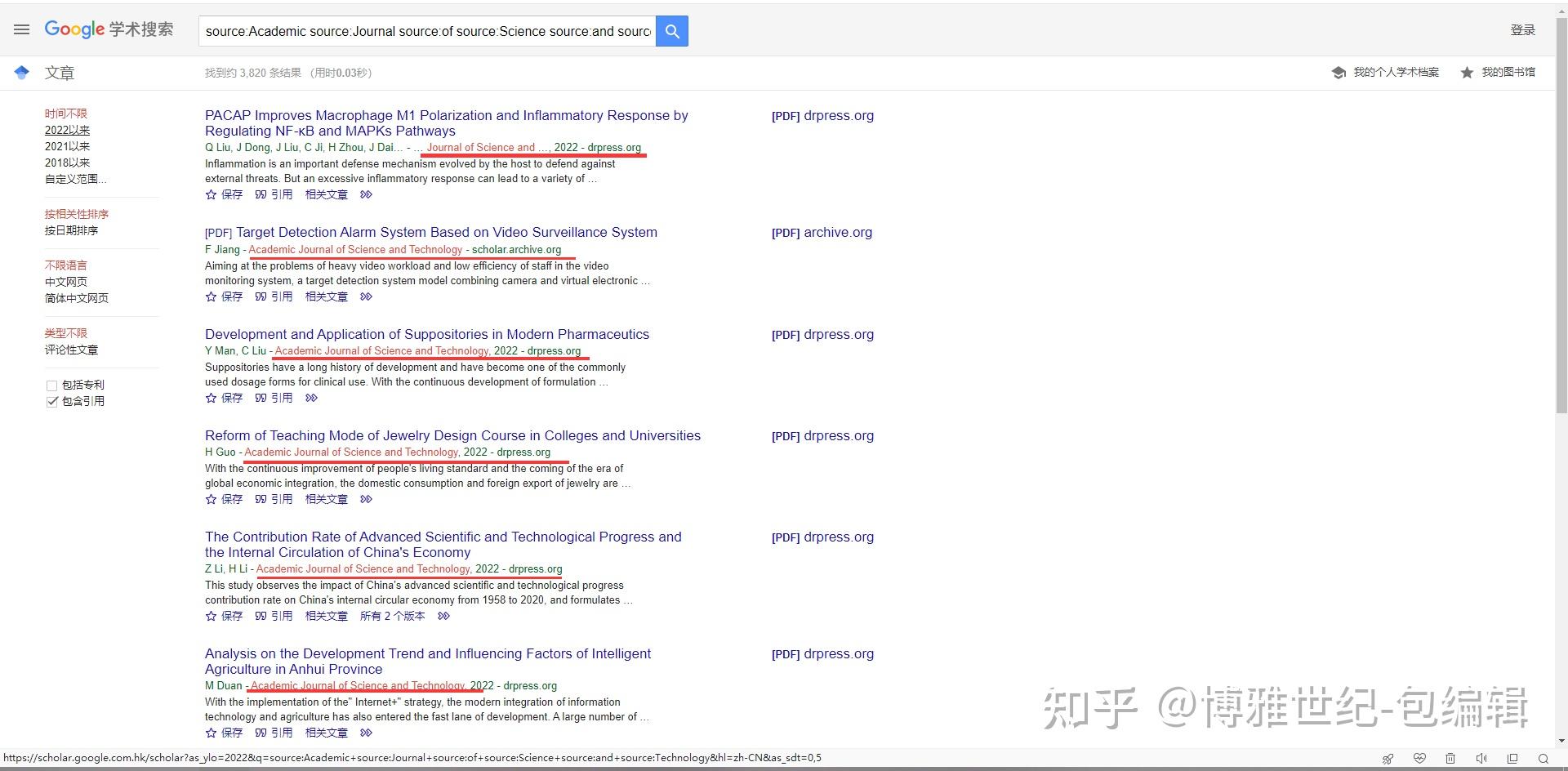Screen dimensions: 1568x771
Task: Click inside the search query field
Action: (x=425, y=31)
